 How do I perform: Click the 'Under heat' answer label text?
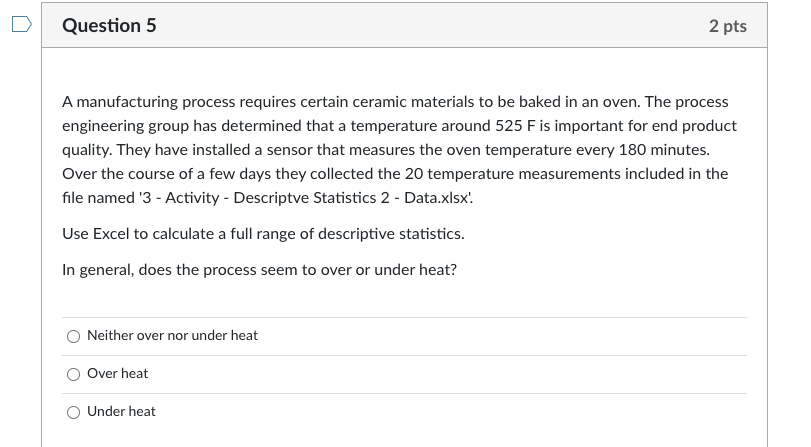pos(121,412)
